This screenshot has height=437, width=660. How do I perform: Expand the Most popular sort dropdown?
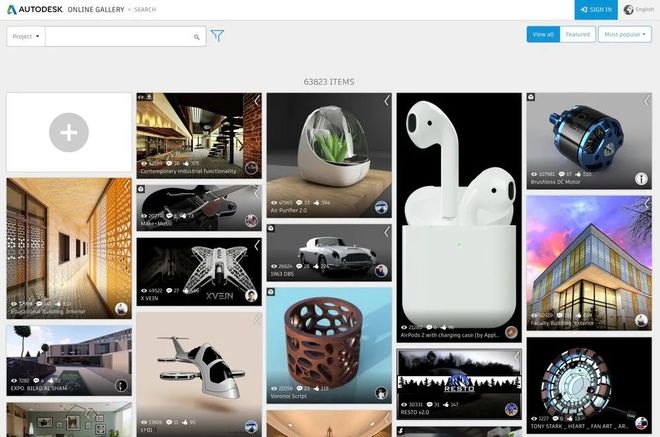(625, 34)
